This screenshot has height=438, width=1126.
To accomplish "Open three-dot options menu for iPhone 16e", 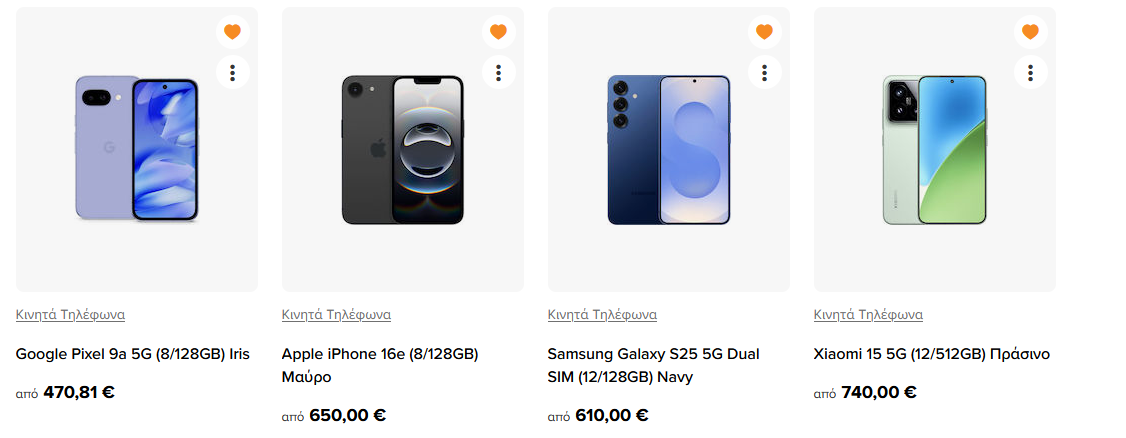I will coord(498,72).
